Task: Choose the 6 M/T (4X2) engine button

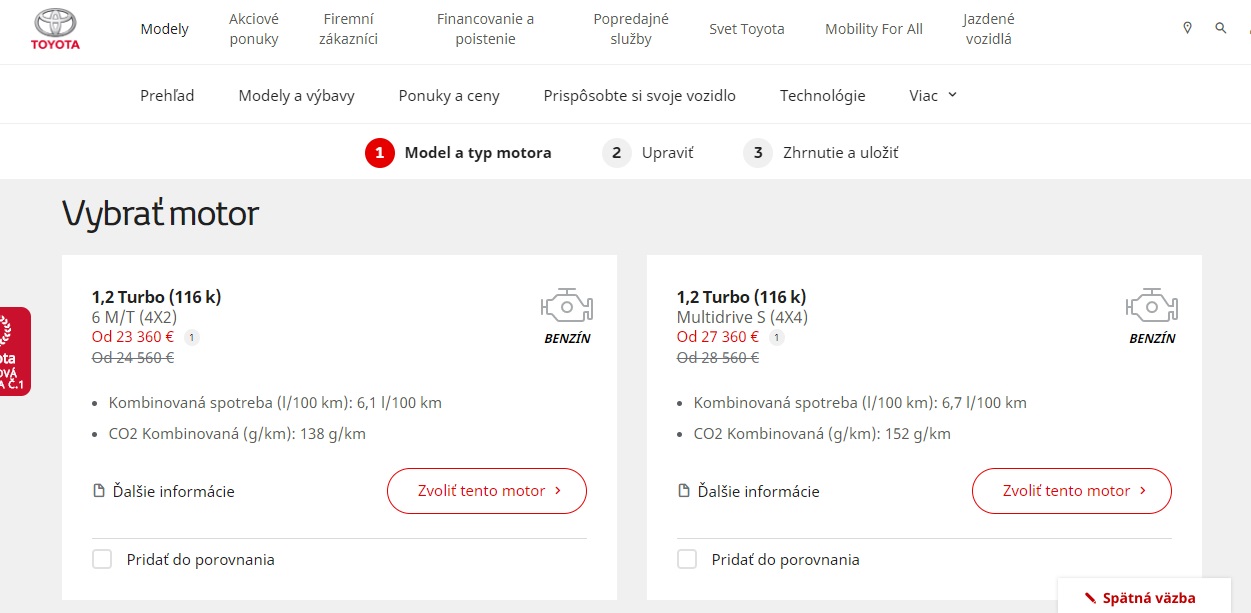Action: click(x=487, y=491)
